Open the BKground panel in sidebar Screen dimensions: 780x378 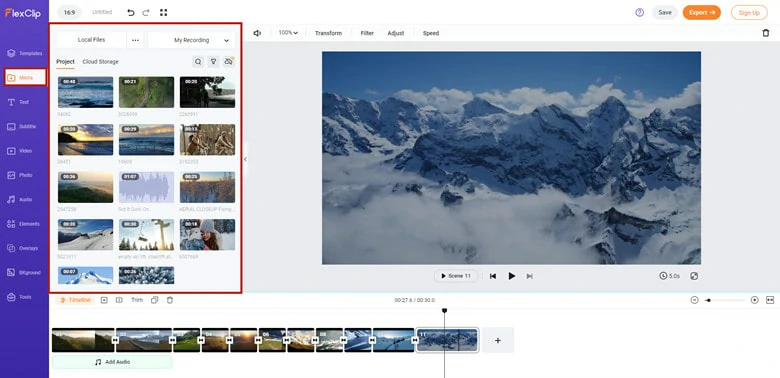coord(24,273)
